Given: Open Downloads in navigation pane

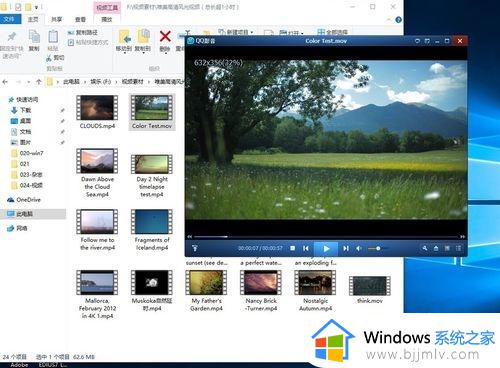Looking at the screenshot, I should coord(21,110).
